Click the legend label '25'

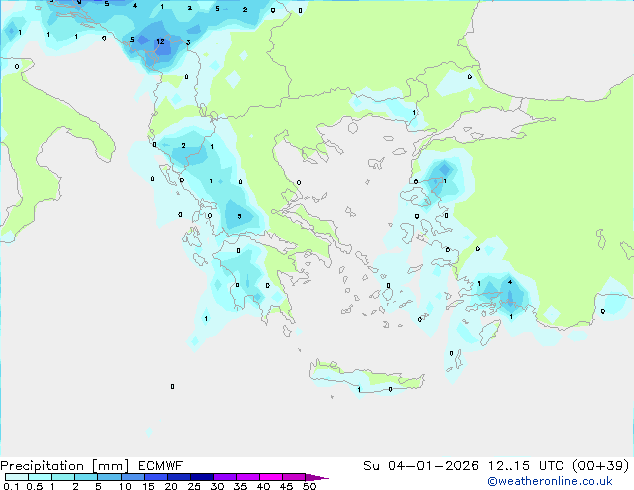pyautogui.click(x=194, y=486)
